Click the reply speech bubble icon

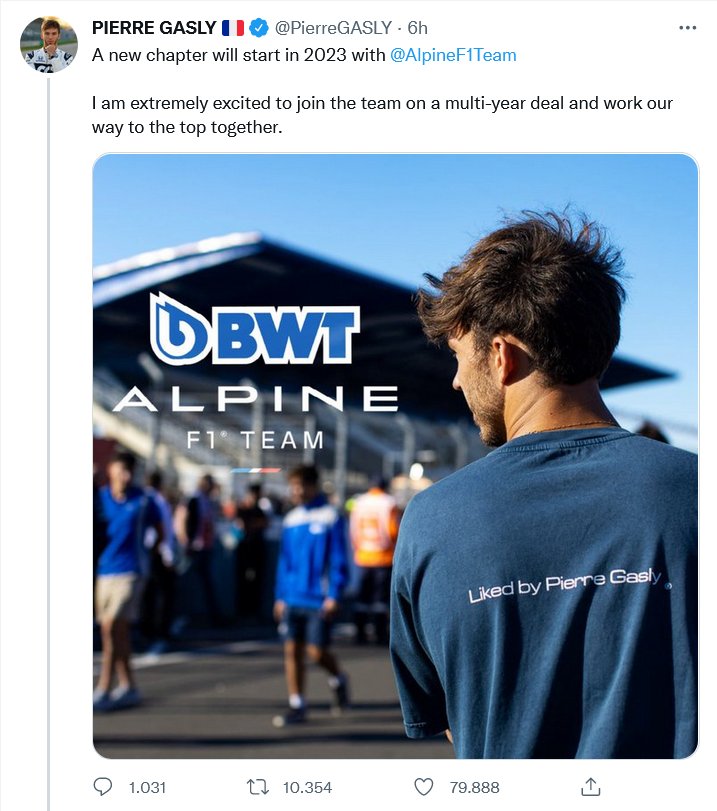click(102, 787)
